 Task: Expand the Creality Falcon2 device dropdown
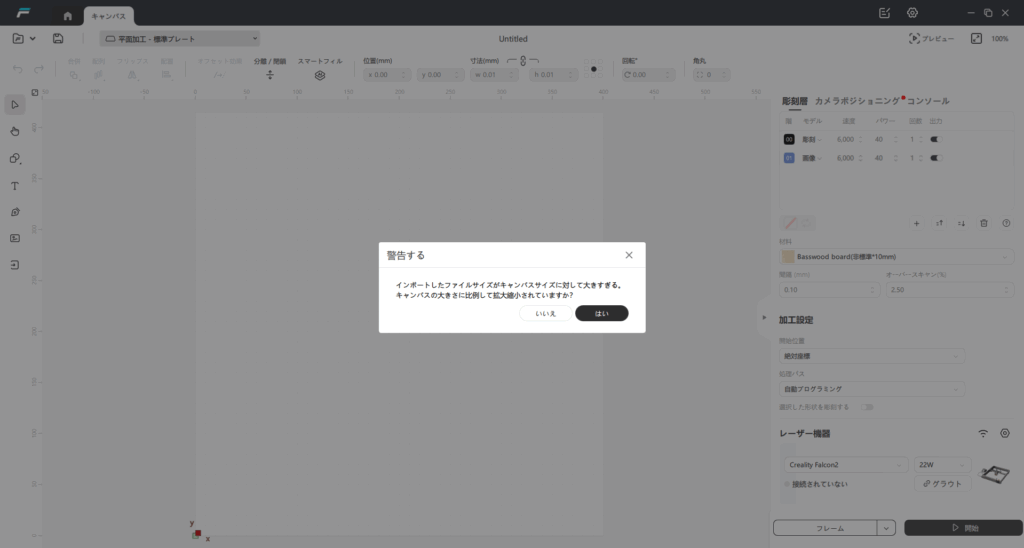coord(845,465)
